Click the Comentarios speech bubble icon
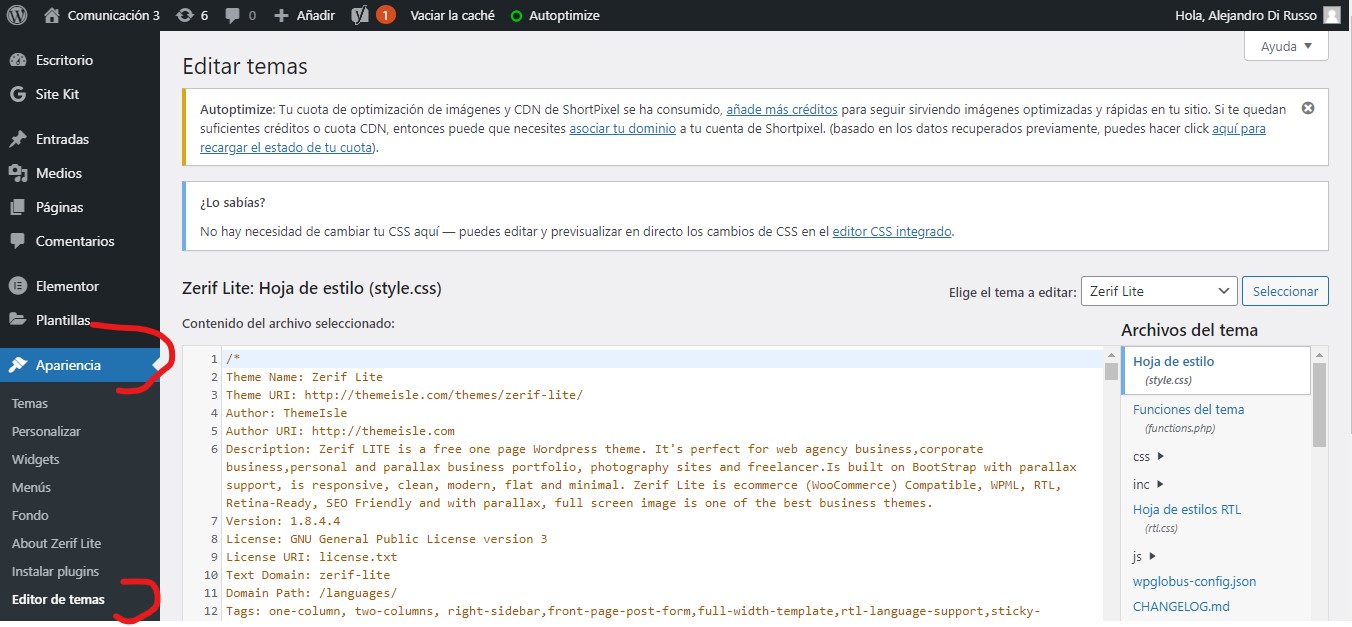1352x627 pixels. 18,241
